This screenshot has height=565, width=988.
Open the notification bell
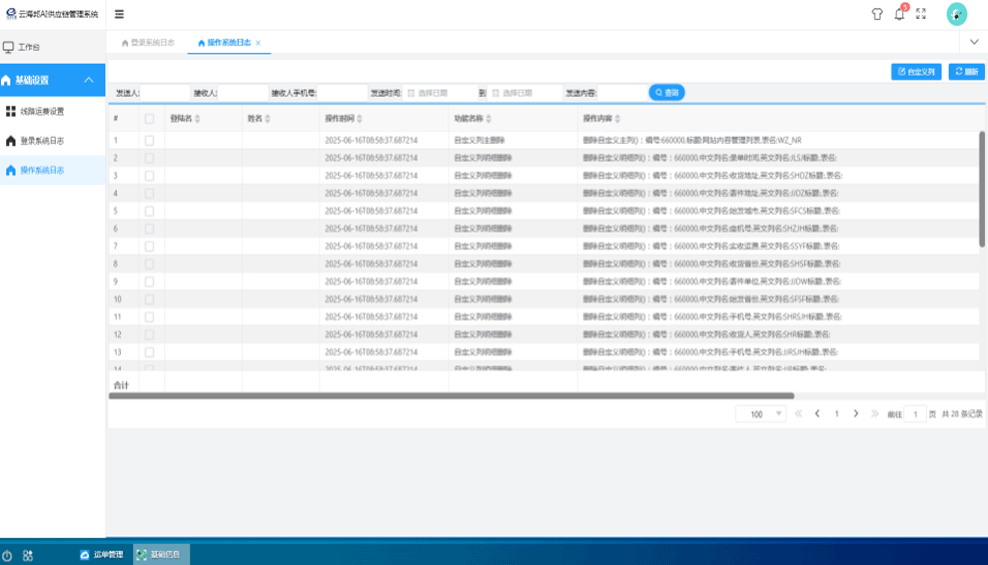pos(899,14)
